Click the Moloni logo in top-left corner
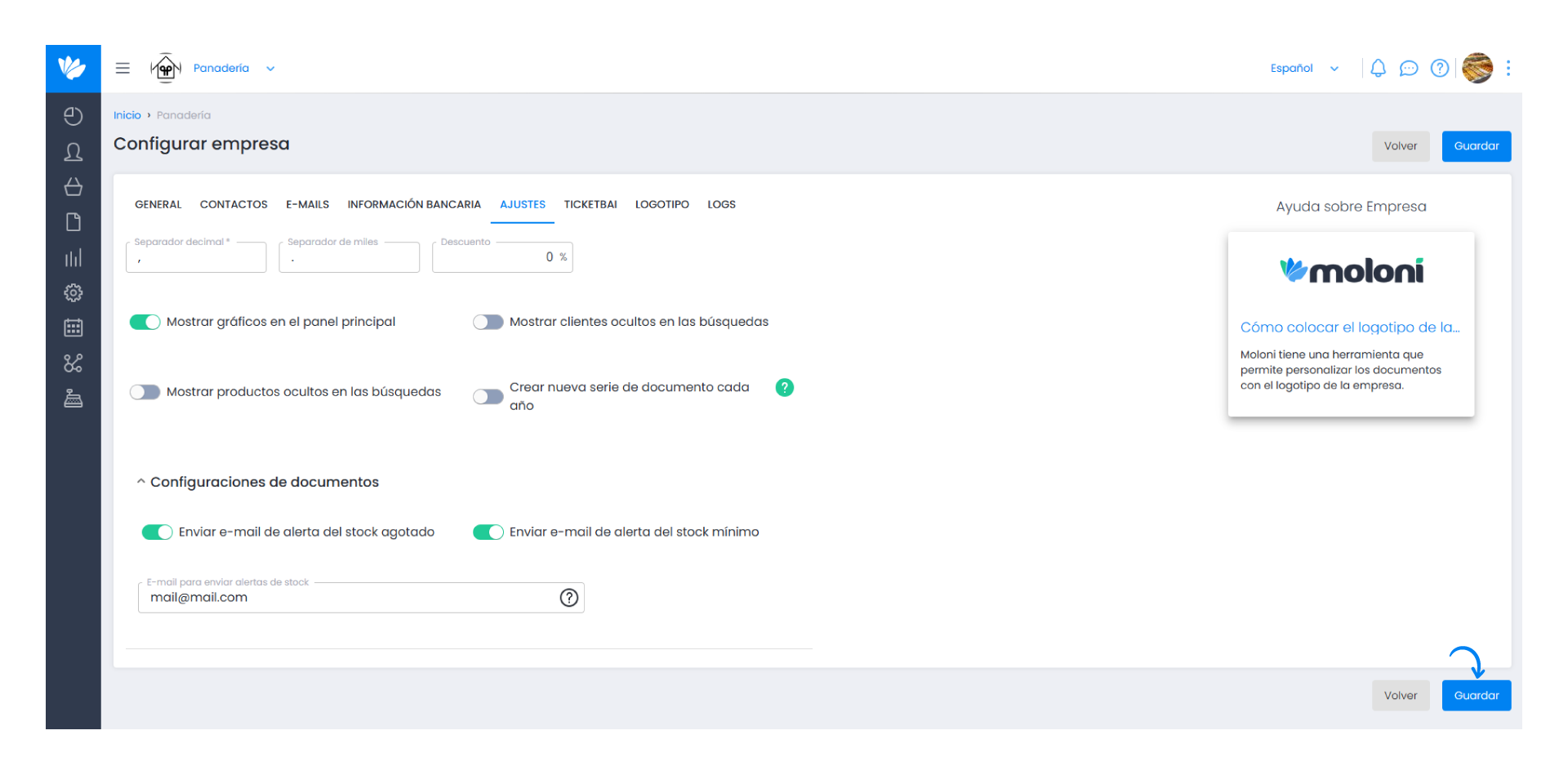The image size is (1568, 775). [x=73, y=68]
